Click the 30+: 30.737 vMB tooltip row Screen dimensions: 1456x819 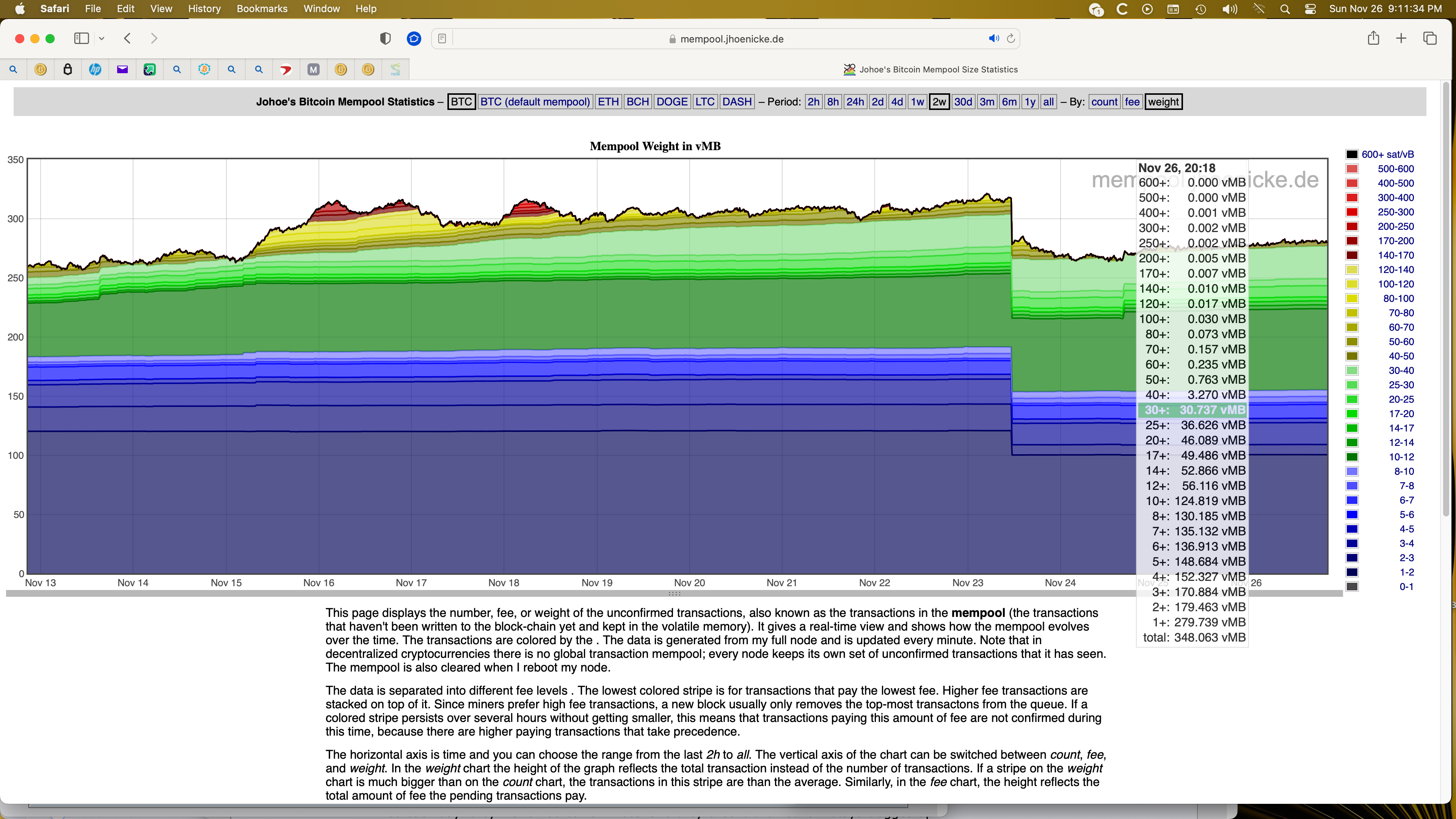click(1192, 410)
